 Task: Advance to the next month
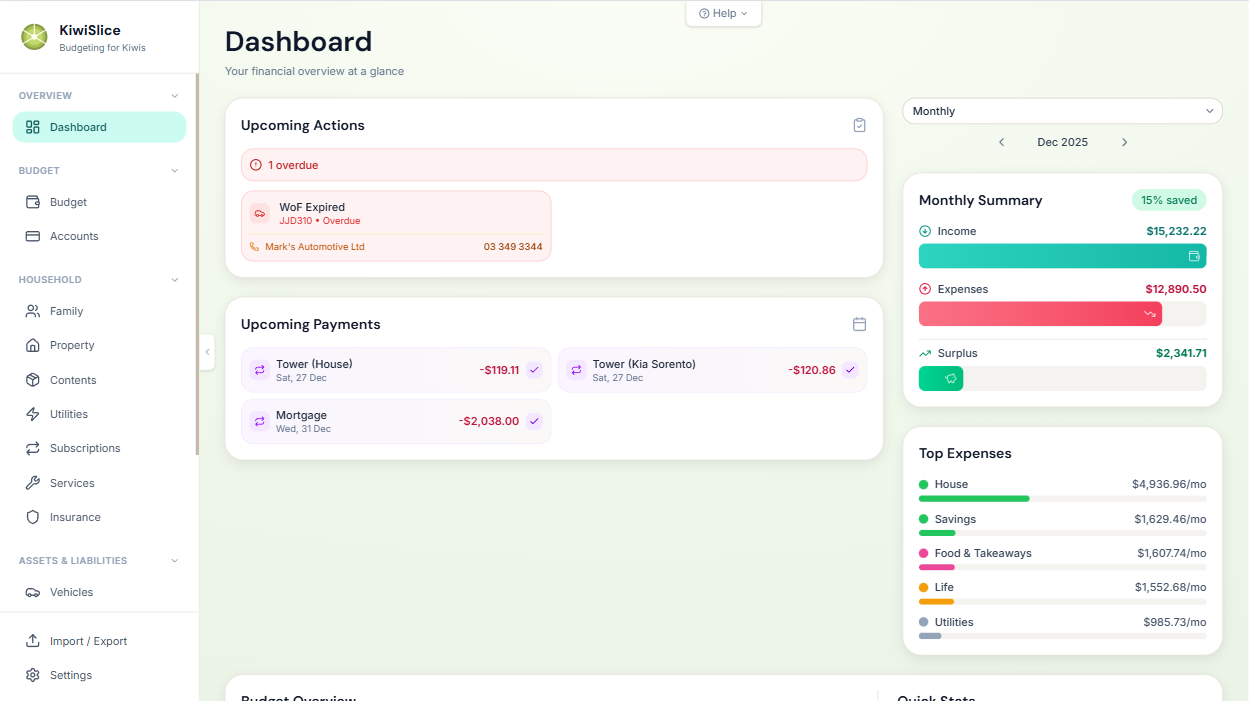coord(1124,142)
